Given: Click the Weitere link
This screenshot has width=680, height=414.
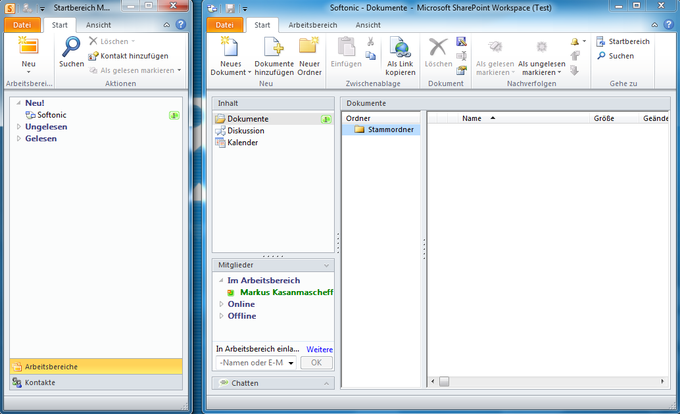Looking at the screenshot, I should click(320, 349).
